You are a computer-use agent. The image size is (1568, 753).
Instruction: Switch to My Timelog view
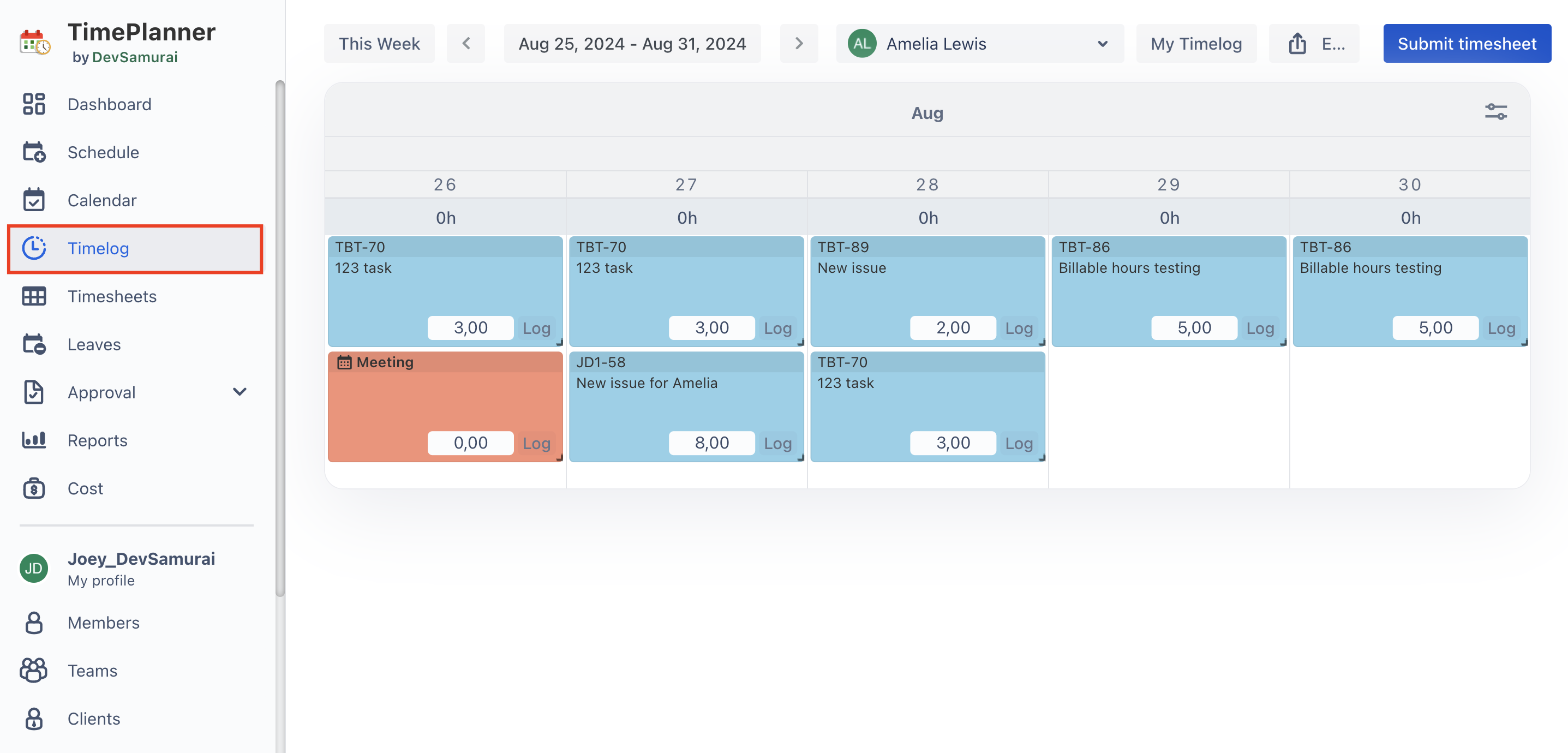click(1195, 44)
